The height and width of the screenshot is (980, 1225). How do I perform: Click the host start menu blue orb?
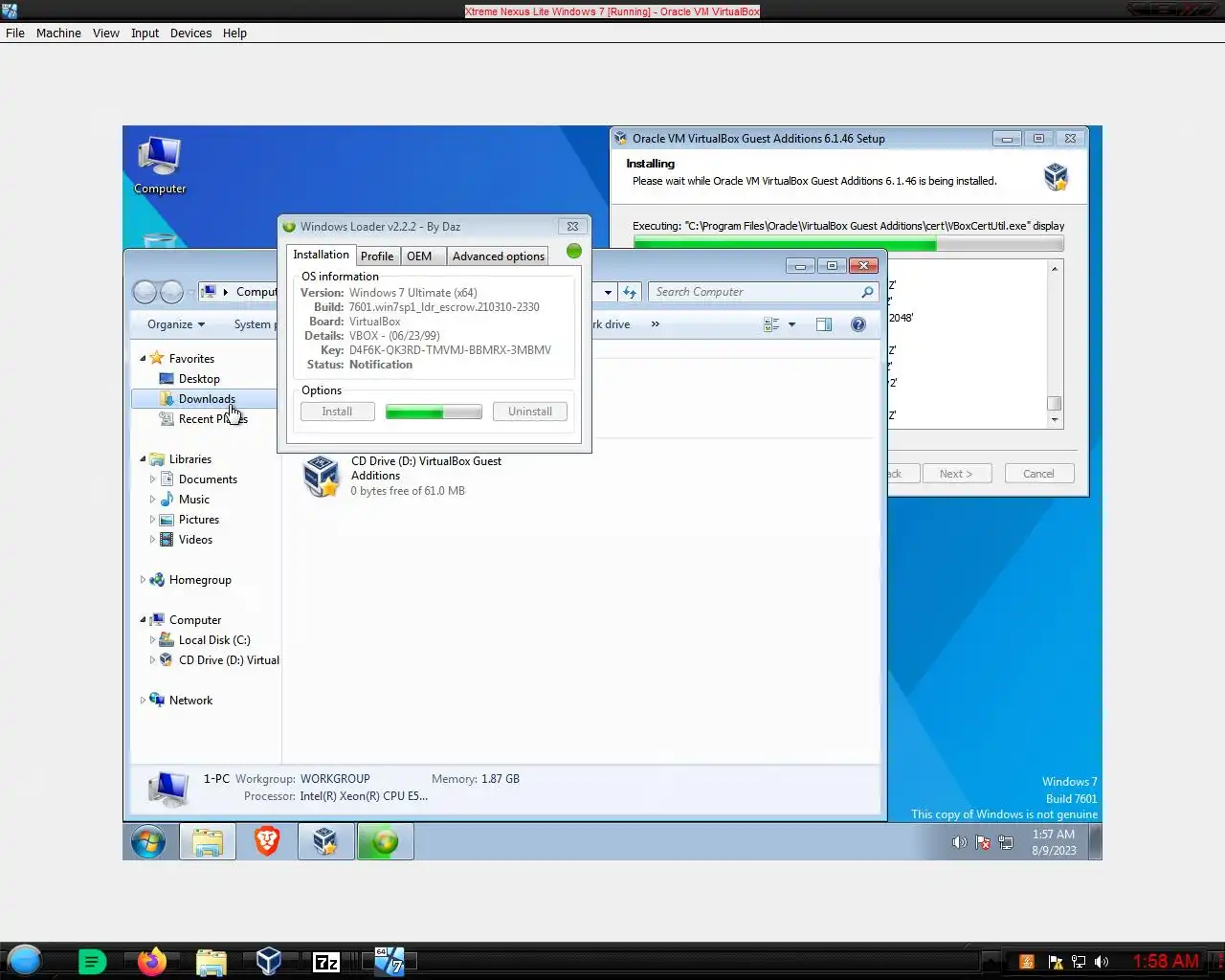pyautogui.click(x=25, y=960)
